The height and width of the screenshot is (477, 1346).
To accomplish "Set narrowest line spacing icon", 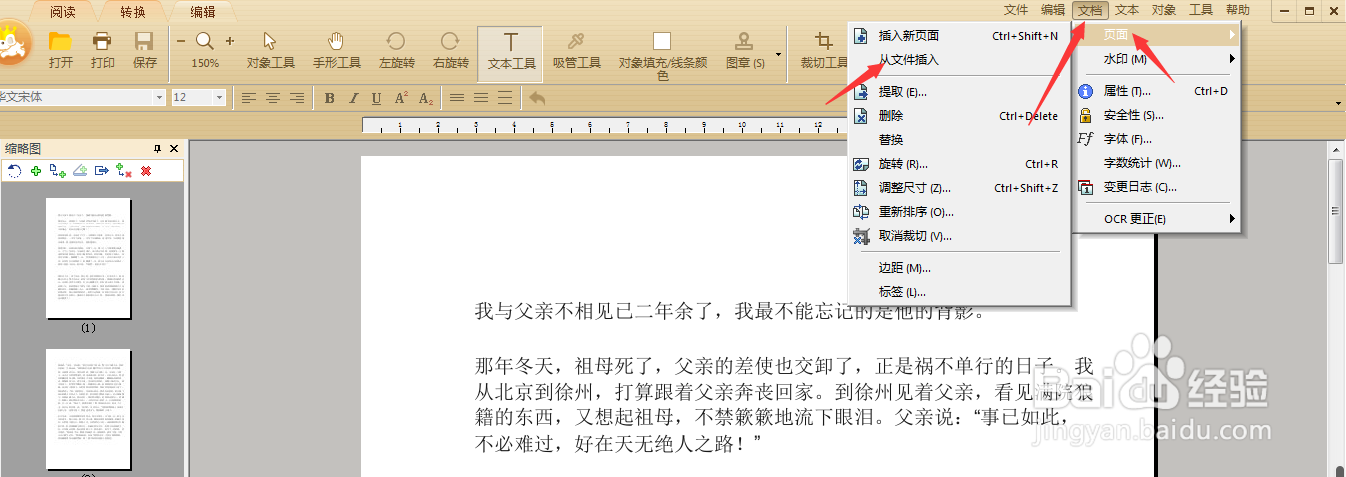I will pyautogui.click(x=457, y=98).
